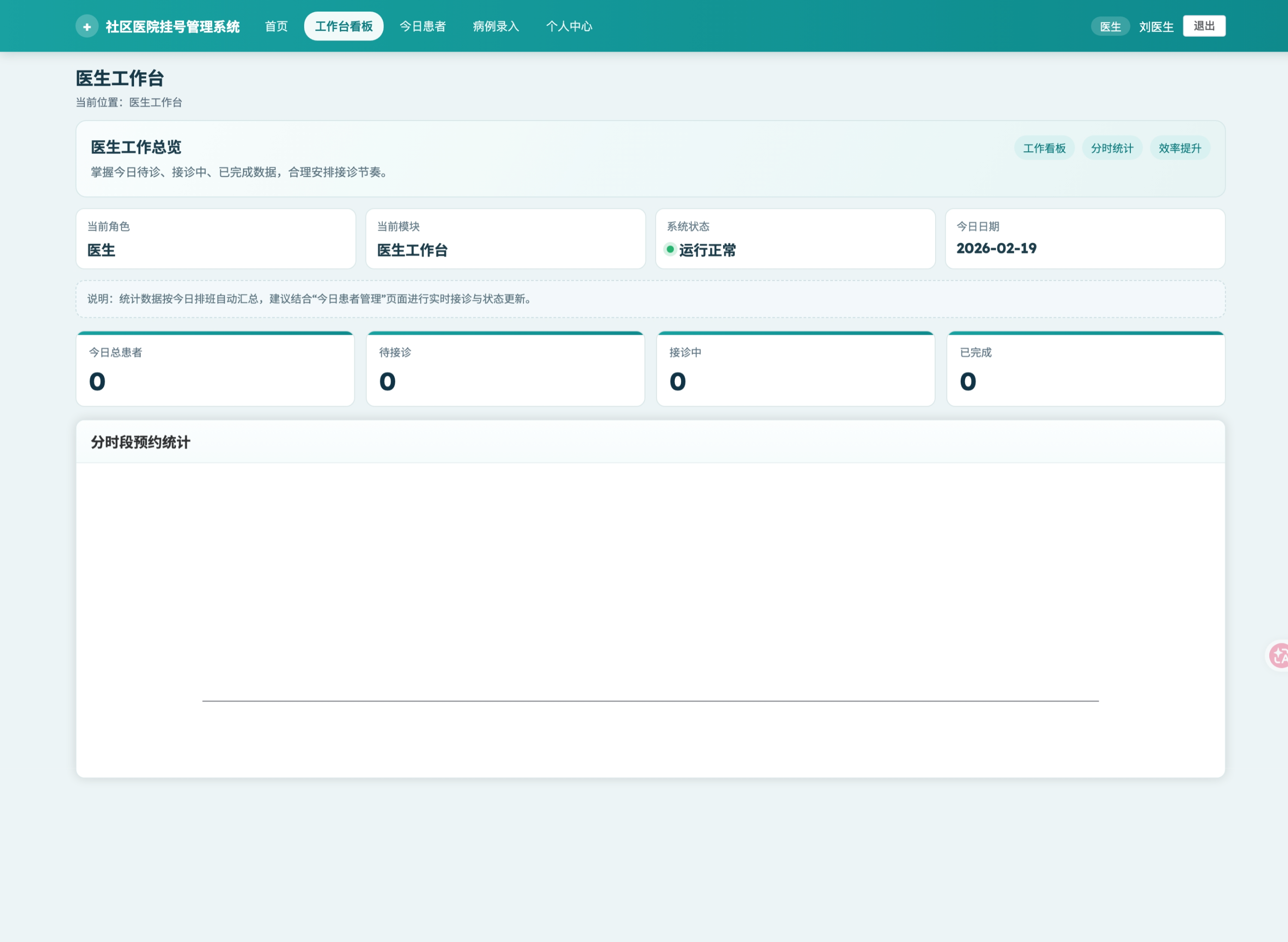
Task: Click the 退出 logout button
Action: click(1204, 26)
